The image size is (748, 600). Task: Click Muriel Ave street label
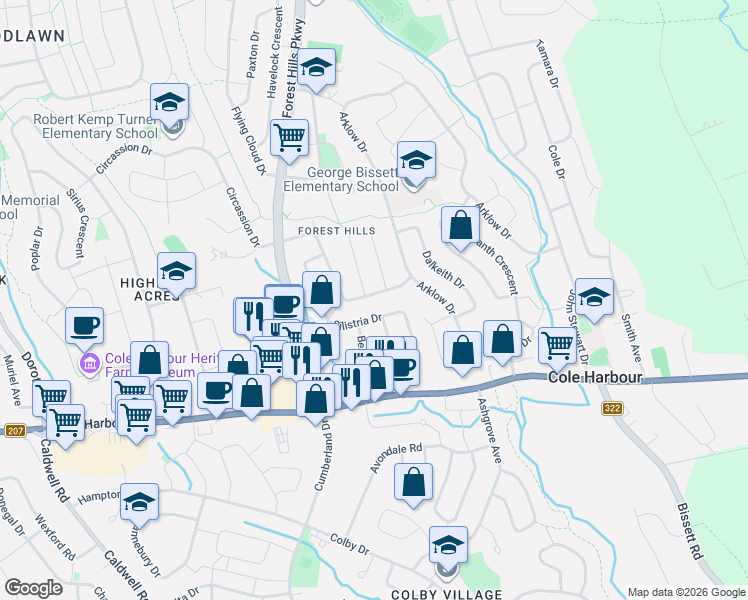point(12,381)
